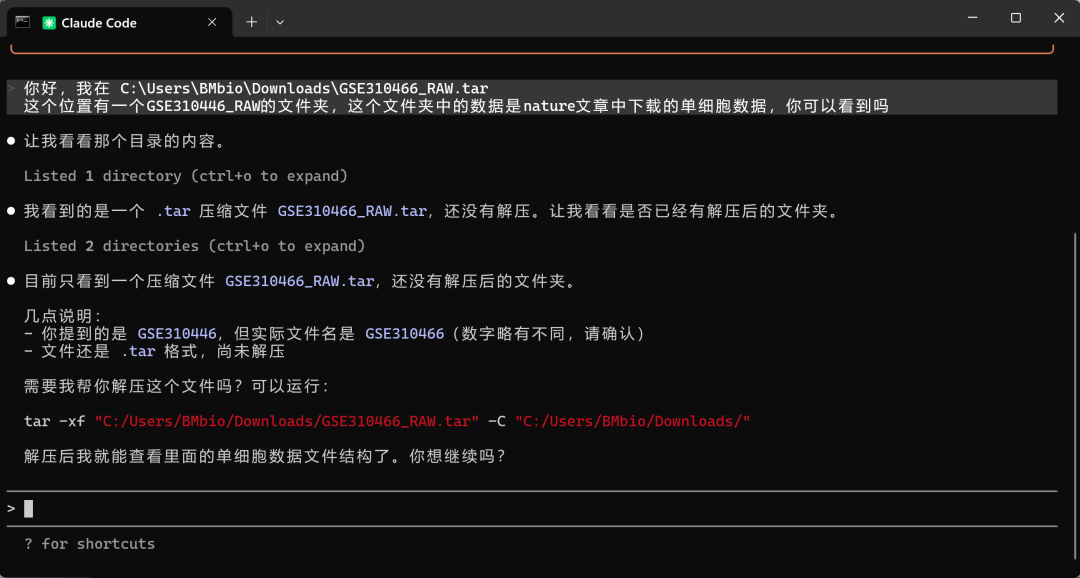This screenshot has height=578, width=1080.
Task: Click the red source path GSE310466_RAW.tar string
Action: (287, 421)
